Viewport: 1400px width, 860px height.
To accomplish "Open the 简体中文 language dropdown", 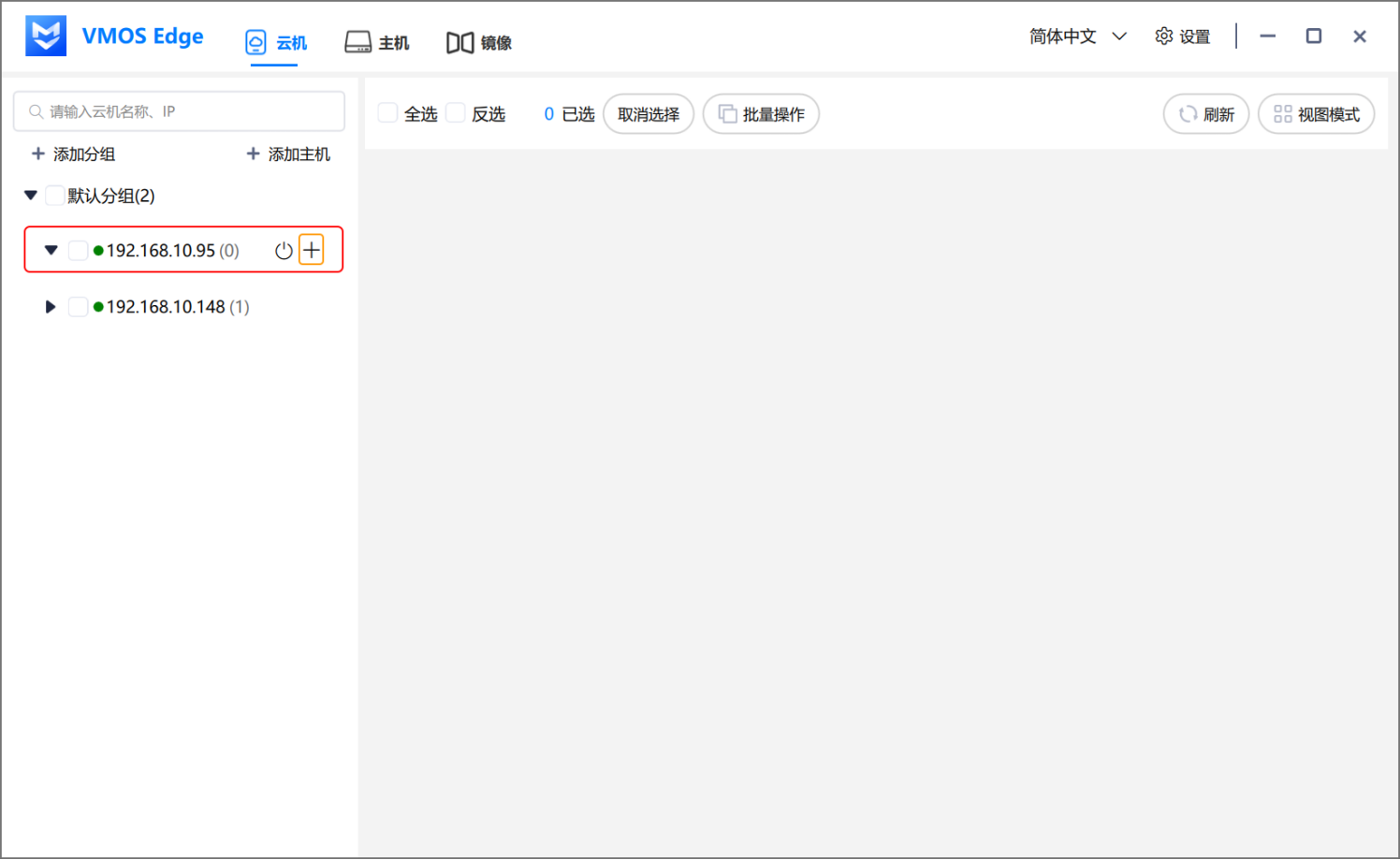I will [x=1078, y=35].
